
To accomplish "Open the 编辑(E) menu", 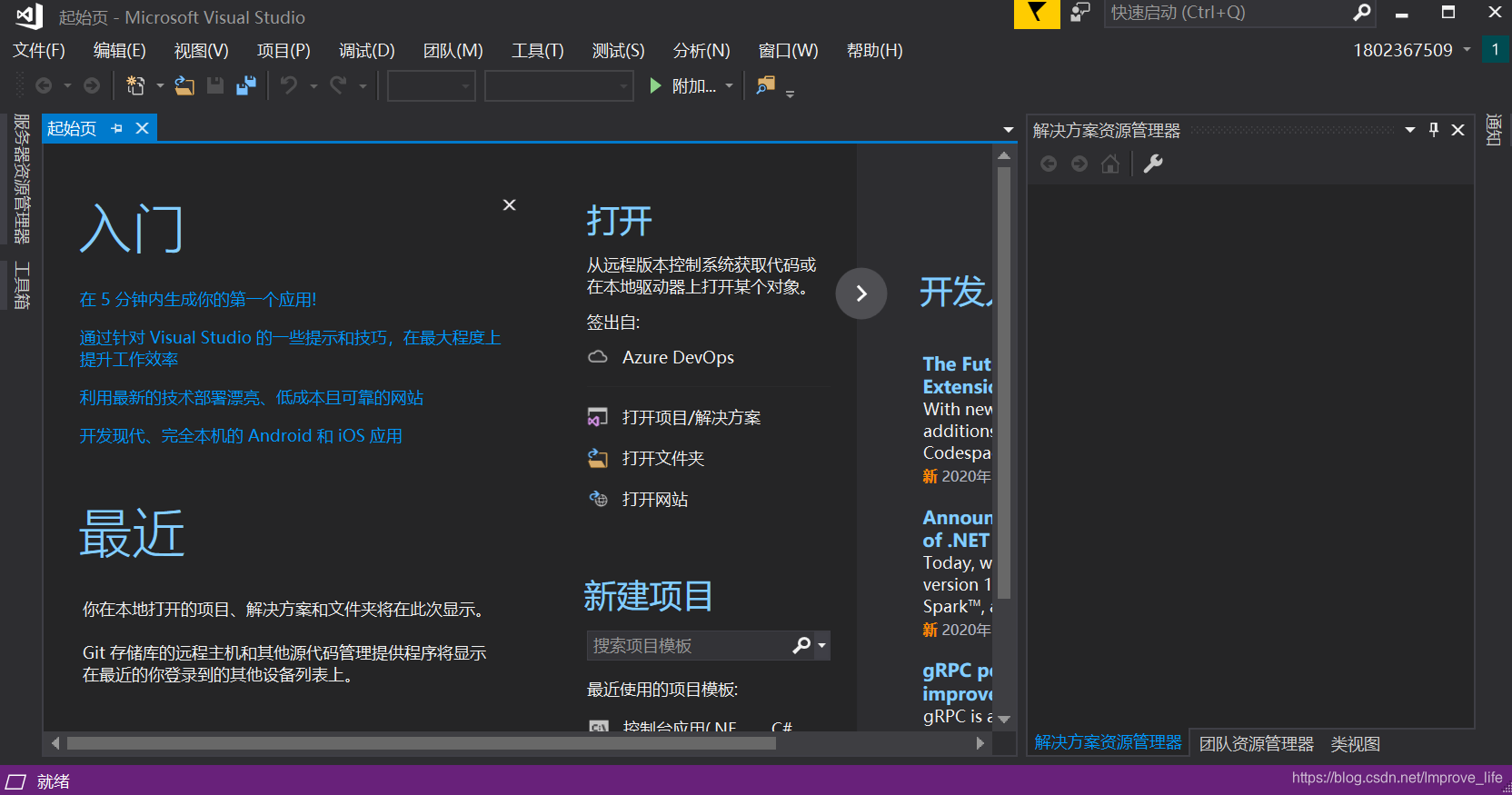I will tap(120, 51).
